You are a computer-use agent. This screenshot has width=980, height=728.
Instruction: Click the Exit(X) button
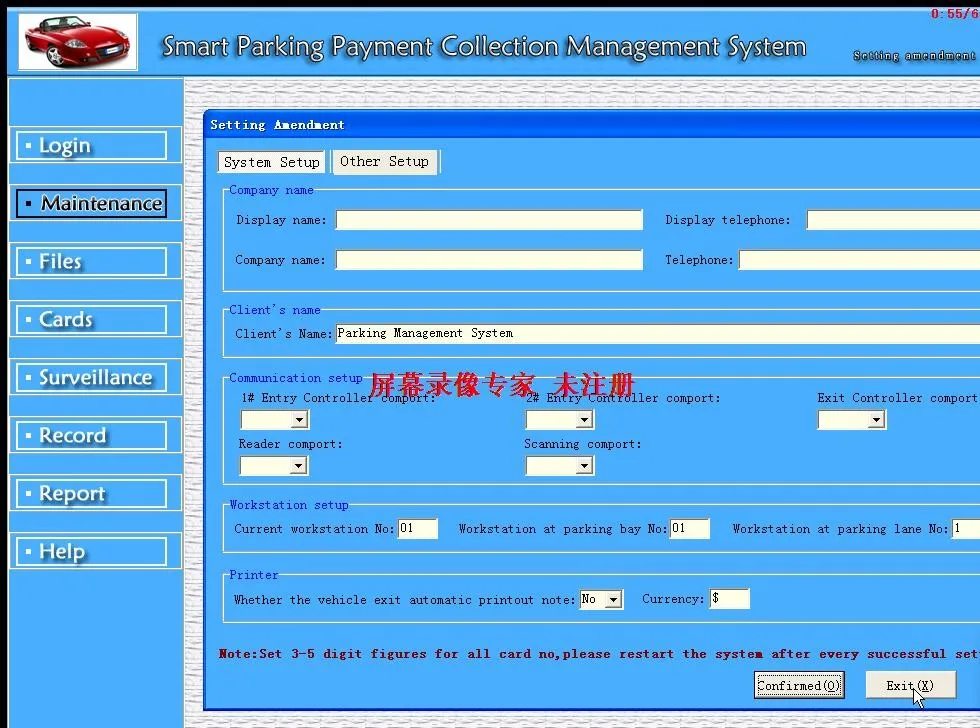[909, 685]
